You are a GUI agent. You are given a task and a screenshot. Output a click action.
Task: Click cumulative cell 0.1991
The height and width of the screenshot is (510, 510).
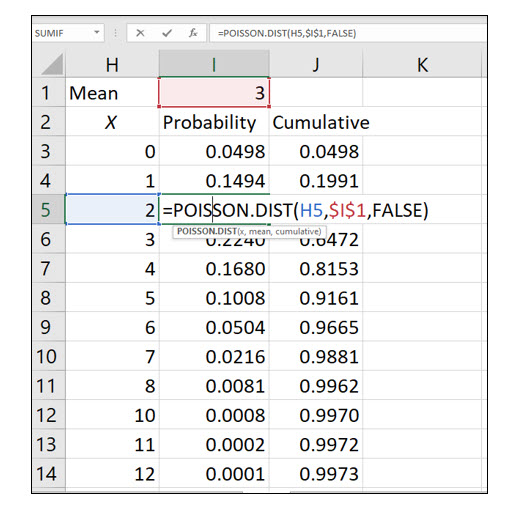coord(316,180)
